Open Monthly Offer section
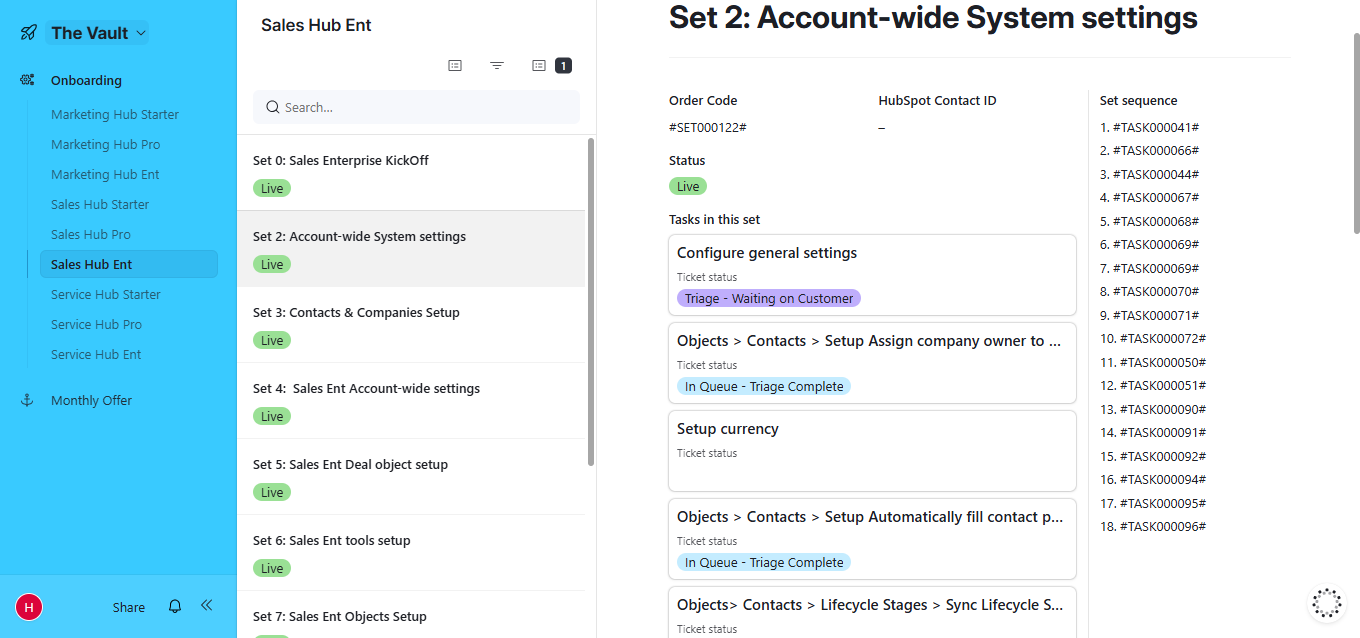 pos(91,400)
